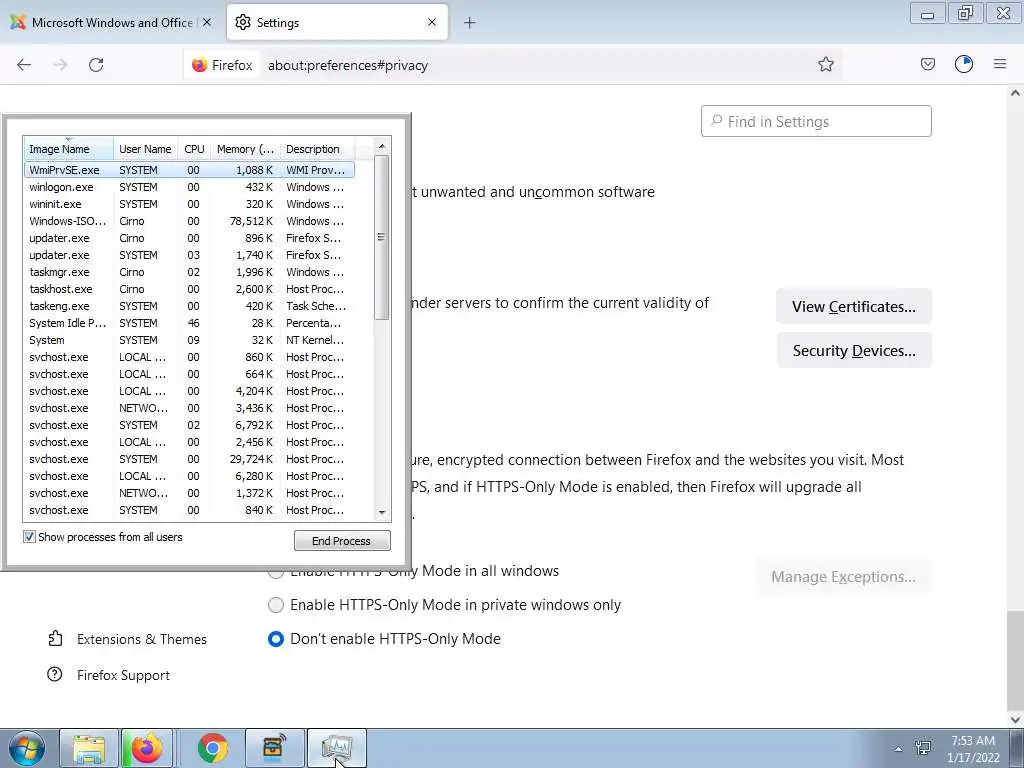Sort processes by Description column
This screenshot has width=1024, height=768.
tap(317, 149)
